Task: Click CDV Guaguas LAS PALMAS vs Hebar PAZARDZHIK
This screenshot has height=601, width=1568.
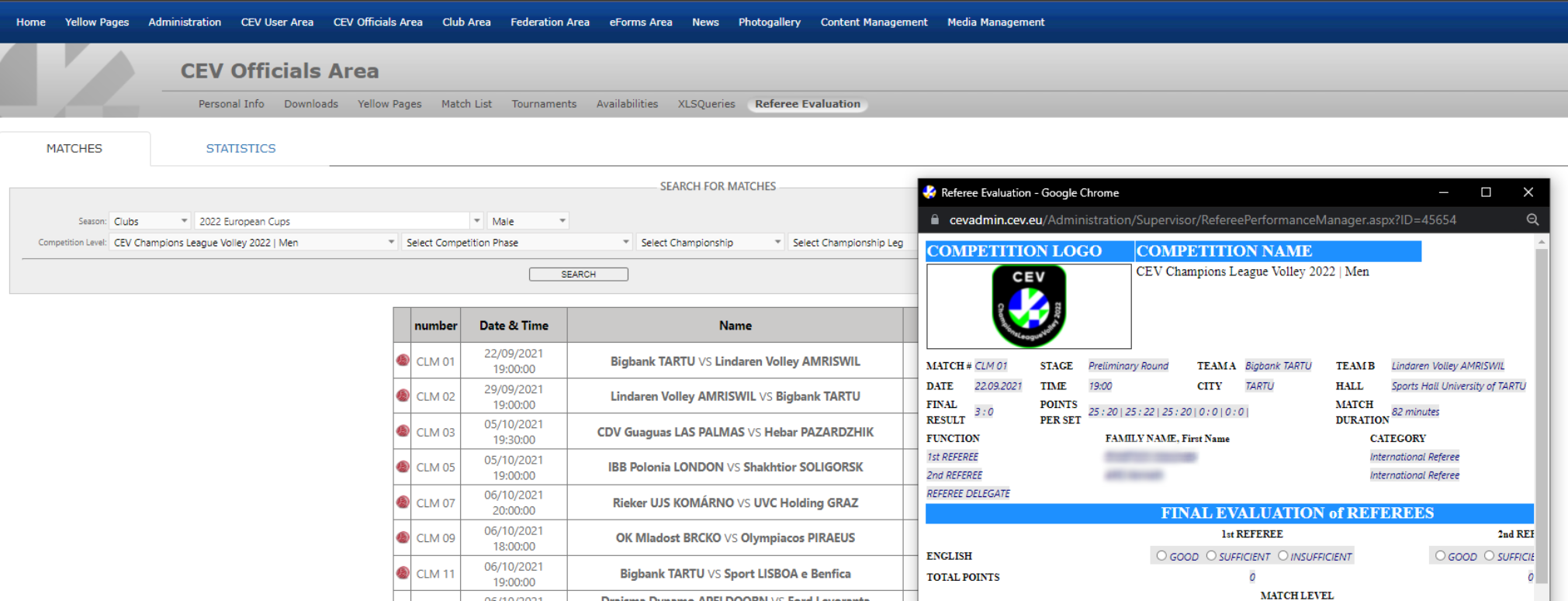Action: pyautogui.click(x=735, y=432)
